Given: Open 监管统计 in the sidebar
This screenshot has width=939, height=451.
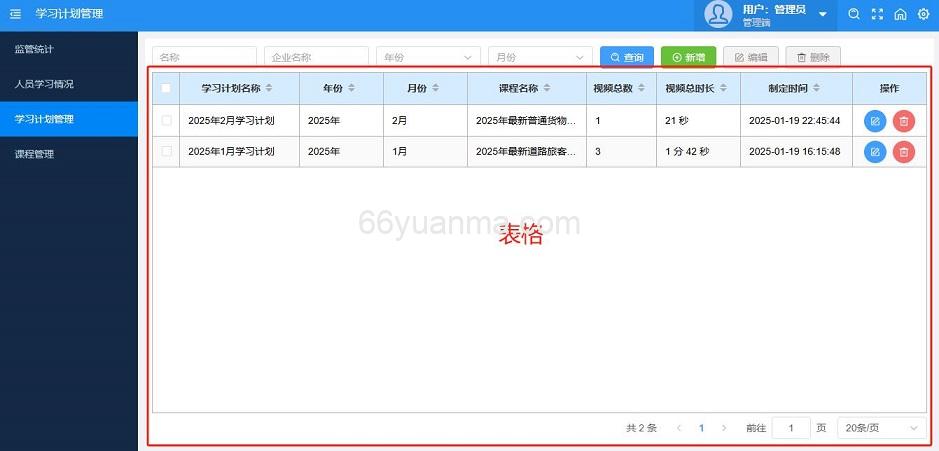Looking at the screenshot, I should coord(69,49).
